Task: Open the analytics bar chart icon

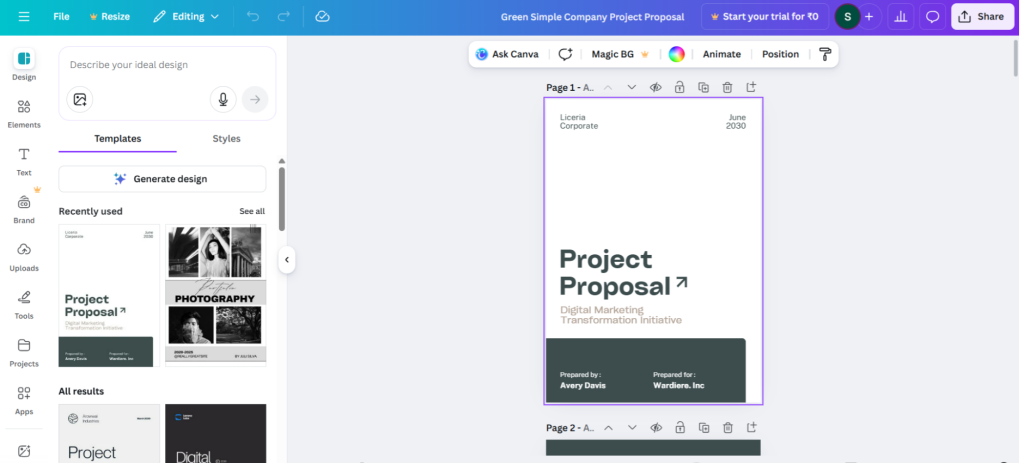Action: click(901, 16)
